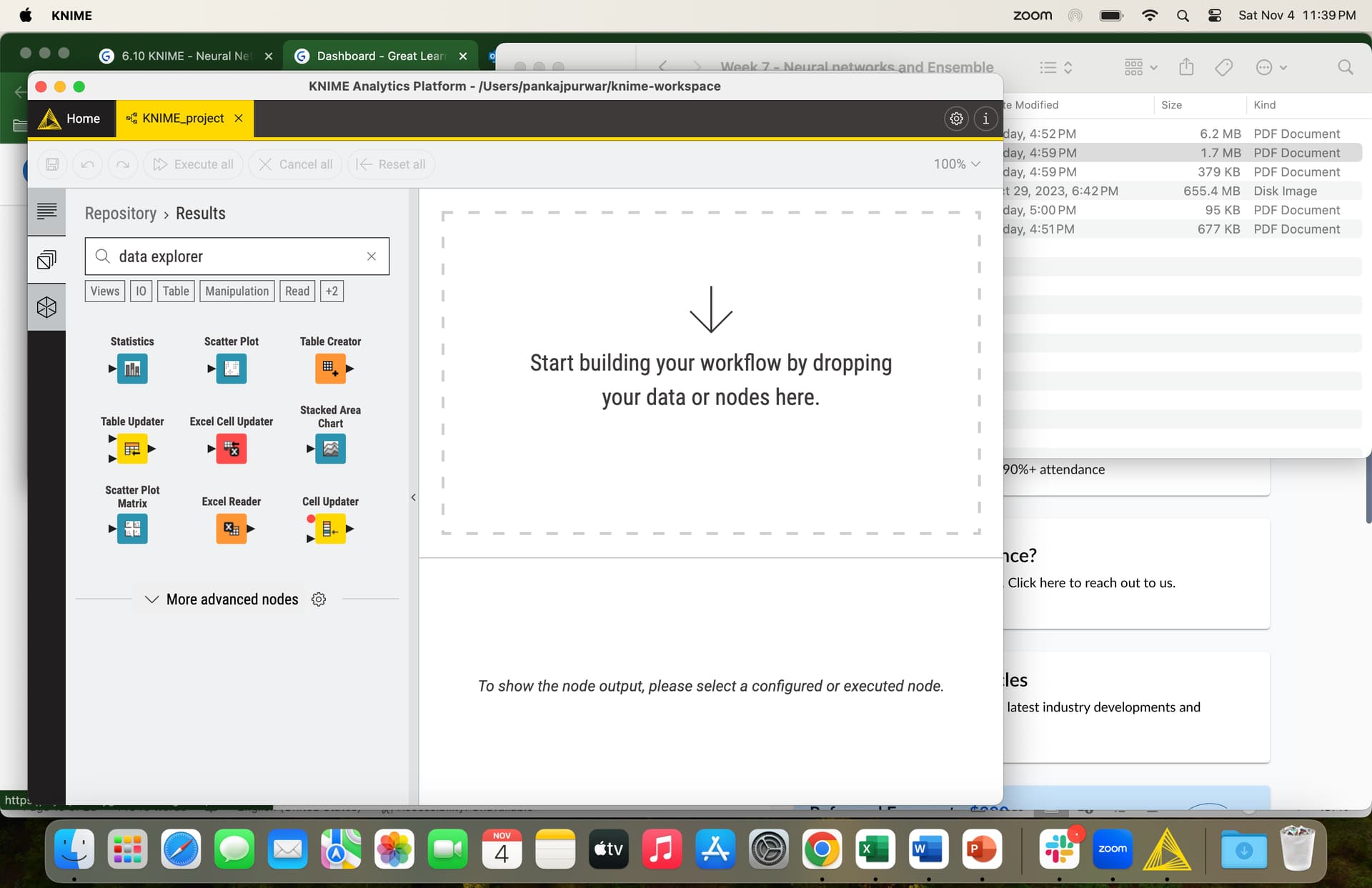This screenshot has height=888, width=1372.
Task: Switch to the Home tab
Action: (x=71, y=119)
